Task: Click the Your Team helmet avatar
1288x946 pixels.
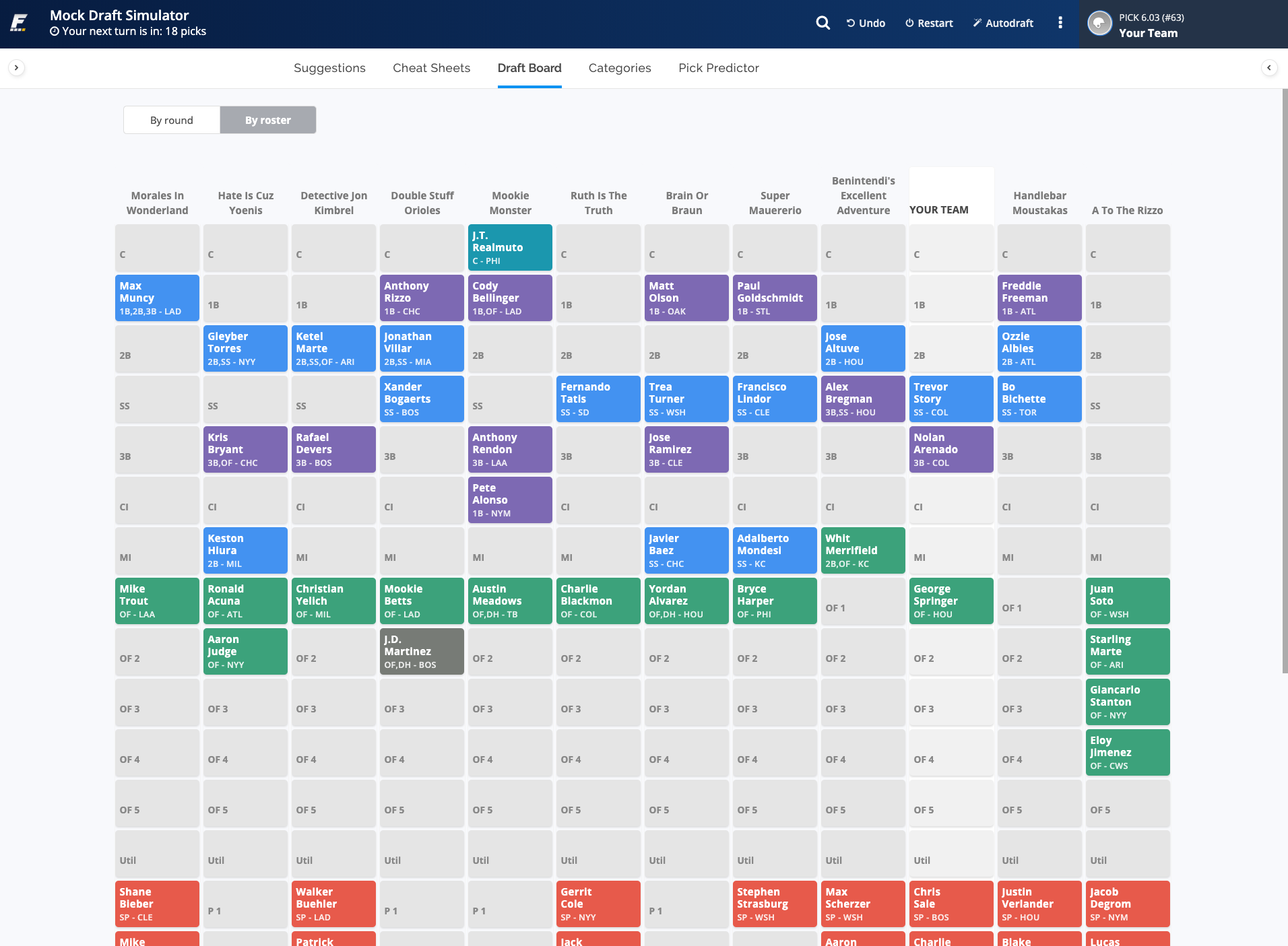Action: 1099,24
